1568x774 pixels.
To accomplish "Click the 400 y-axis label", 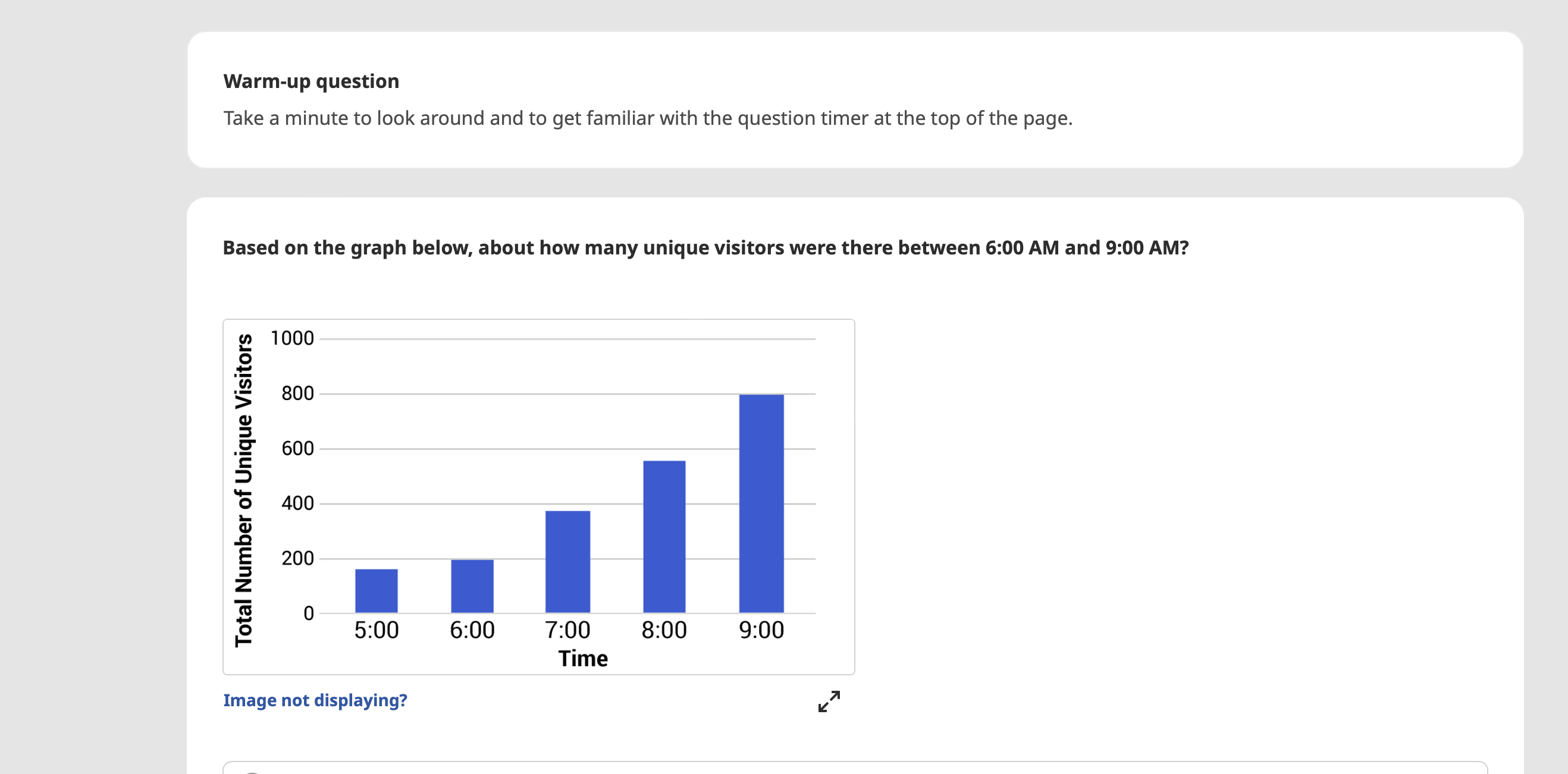I will pos(297,504).
